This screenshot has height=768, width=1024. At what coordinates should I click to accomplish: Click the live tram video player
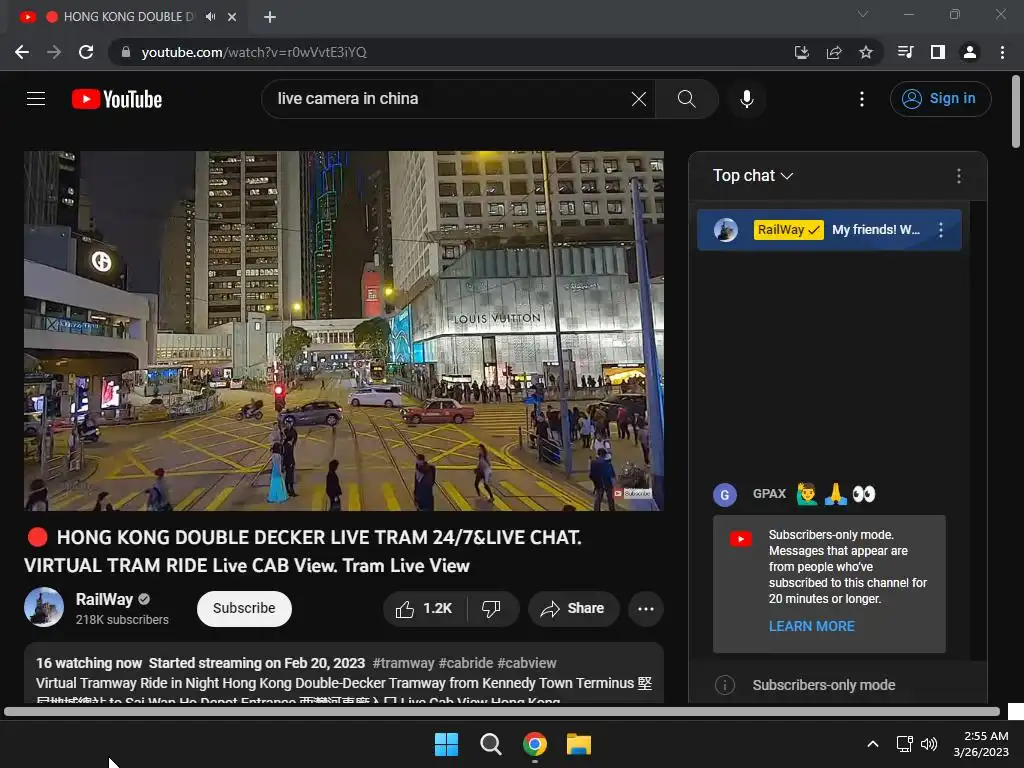[344, 330]
